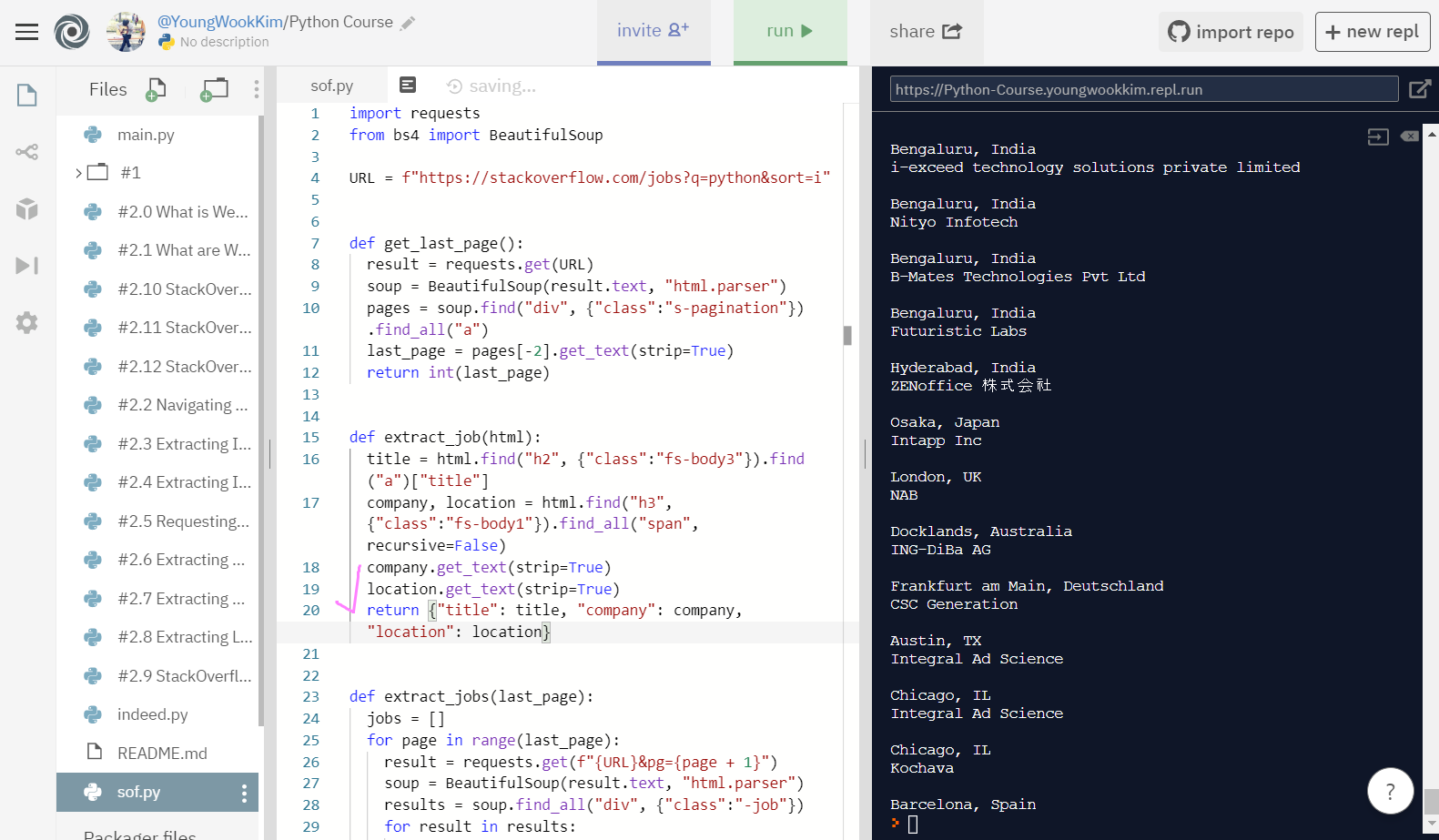Add a new file icon

click(157, 89)
